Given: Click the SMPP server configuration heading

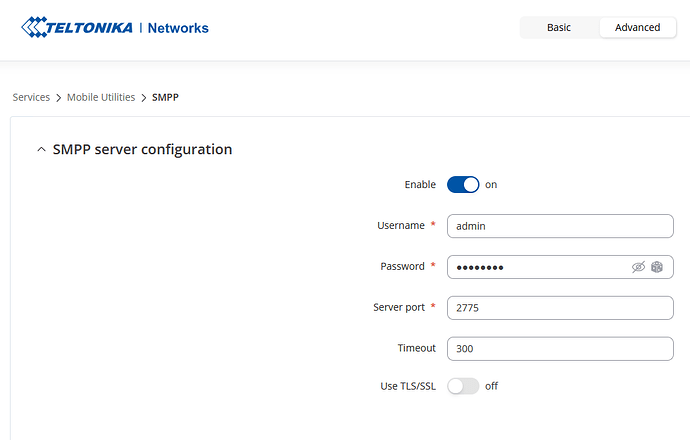Looking at the screenshot, I should pos(142,150).
